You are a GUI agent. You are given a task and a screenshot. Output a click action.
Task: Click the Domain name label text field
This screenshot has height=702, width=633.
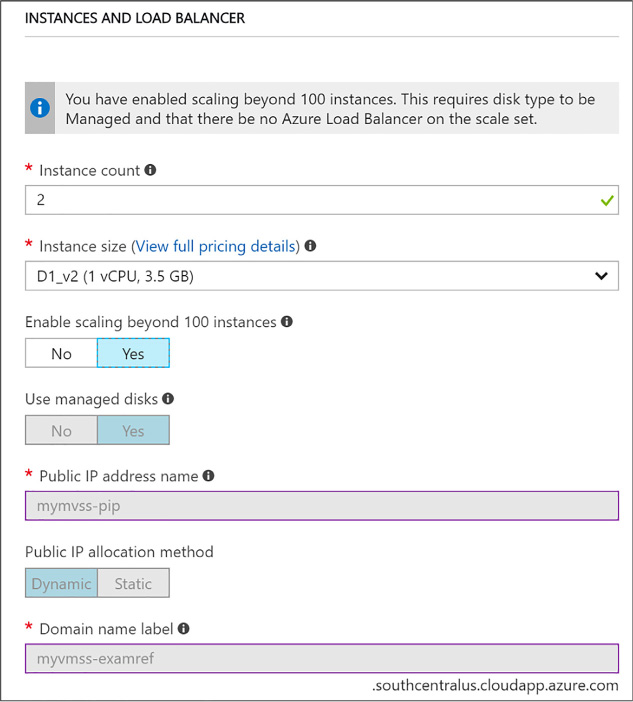coord(322,659)
